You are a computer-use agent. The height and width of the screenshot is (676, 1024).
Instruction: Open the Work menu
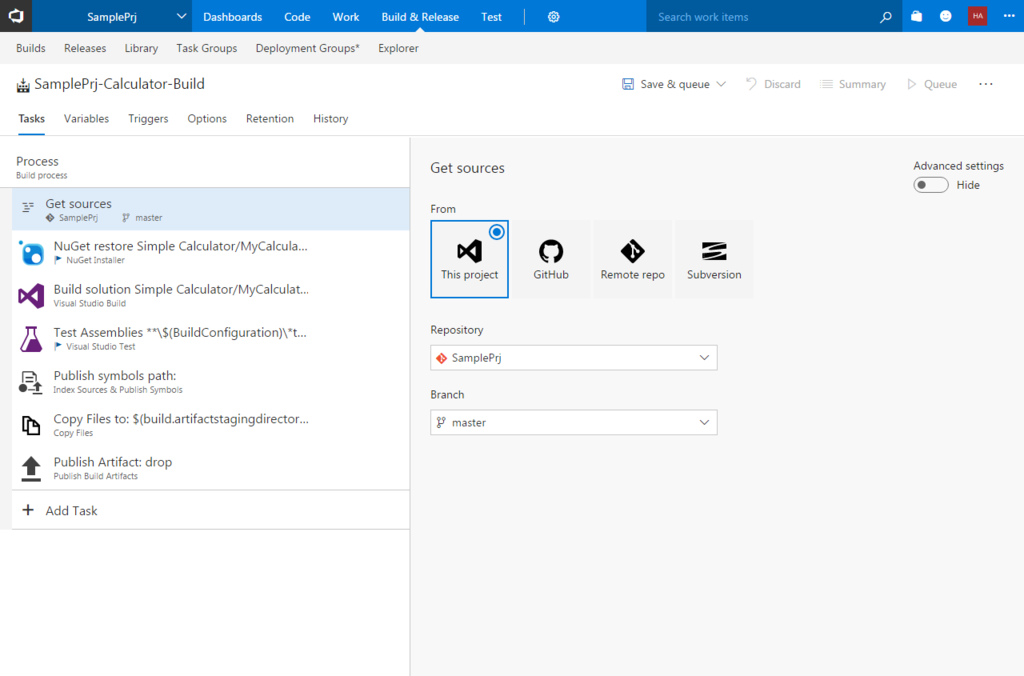tap(345, 17)
